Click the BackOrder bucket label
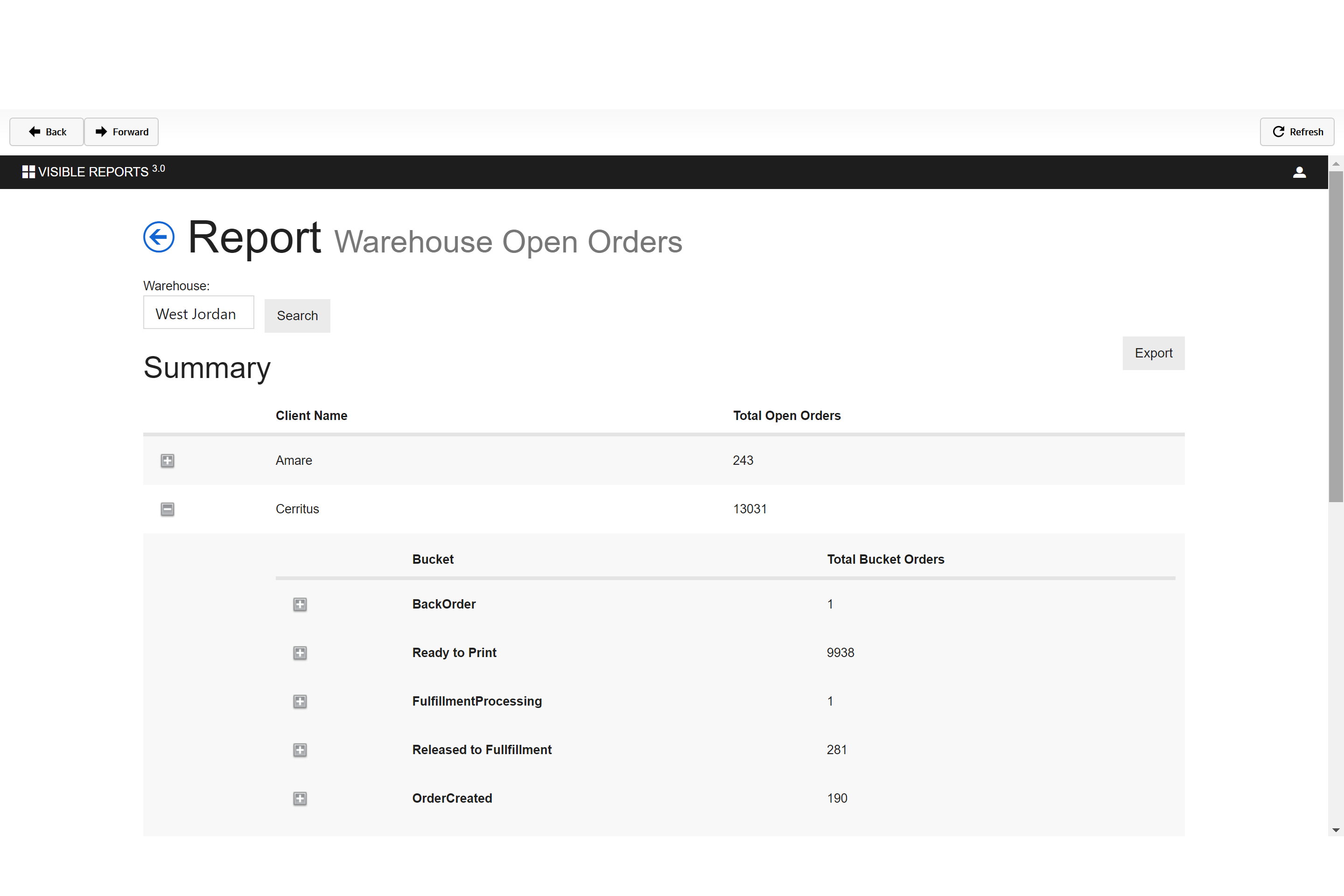The width and height of the screenshot is (1344, 896). coord(444,604)
